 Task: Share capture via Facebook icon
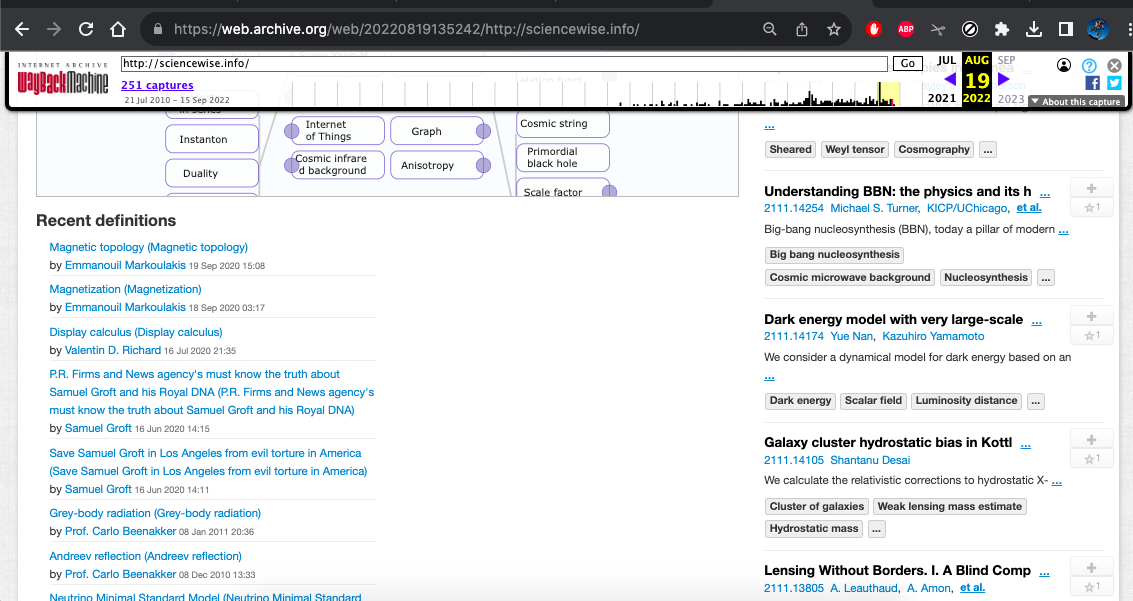click(1092, 83)
